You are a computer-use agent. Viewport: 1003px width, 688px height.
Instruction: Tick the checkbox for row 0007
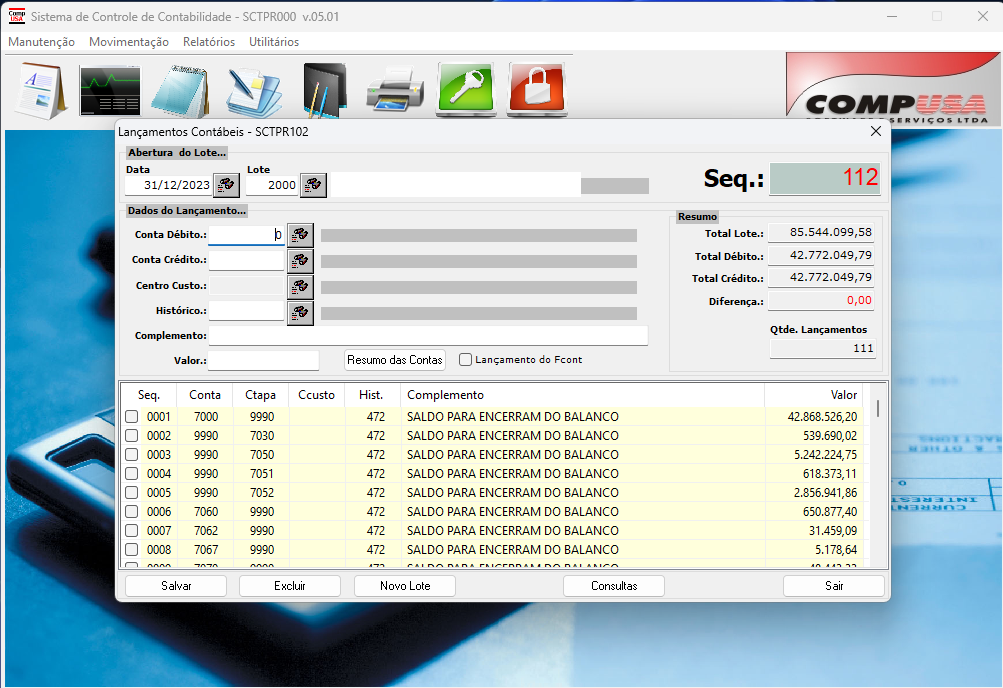click(132, 530)
